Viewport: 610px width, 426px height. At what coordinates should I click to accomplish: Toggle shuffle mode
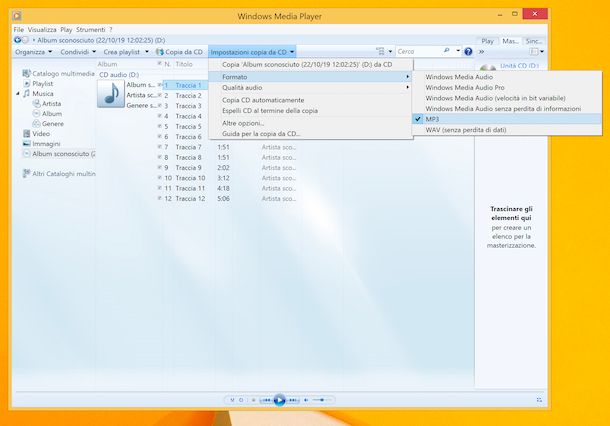(x=232, y=400)
